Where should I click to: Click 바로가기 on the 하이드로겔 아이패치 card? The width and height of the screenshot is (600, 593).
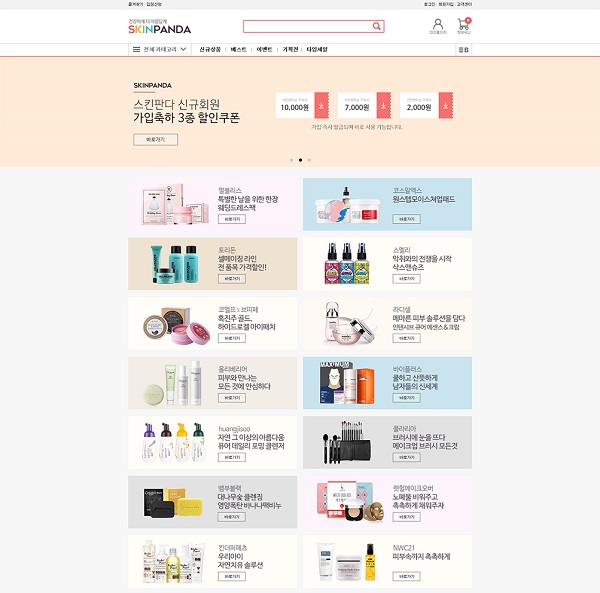coord(232,338)
